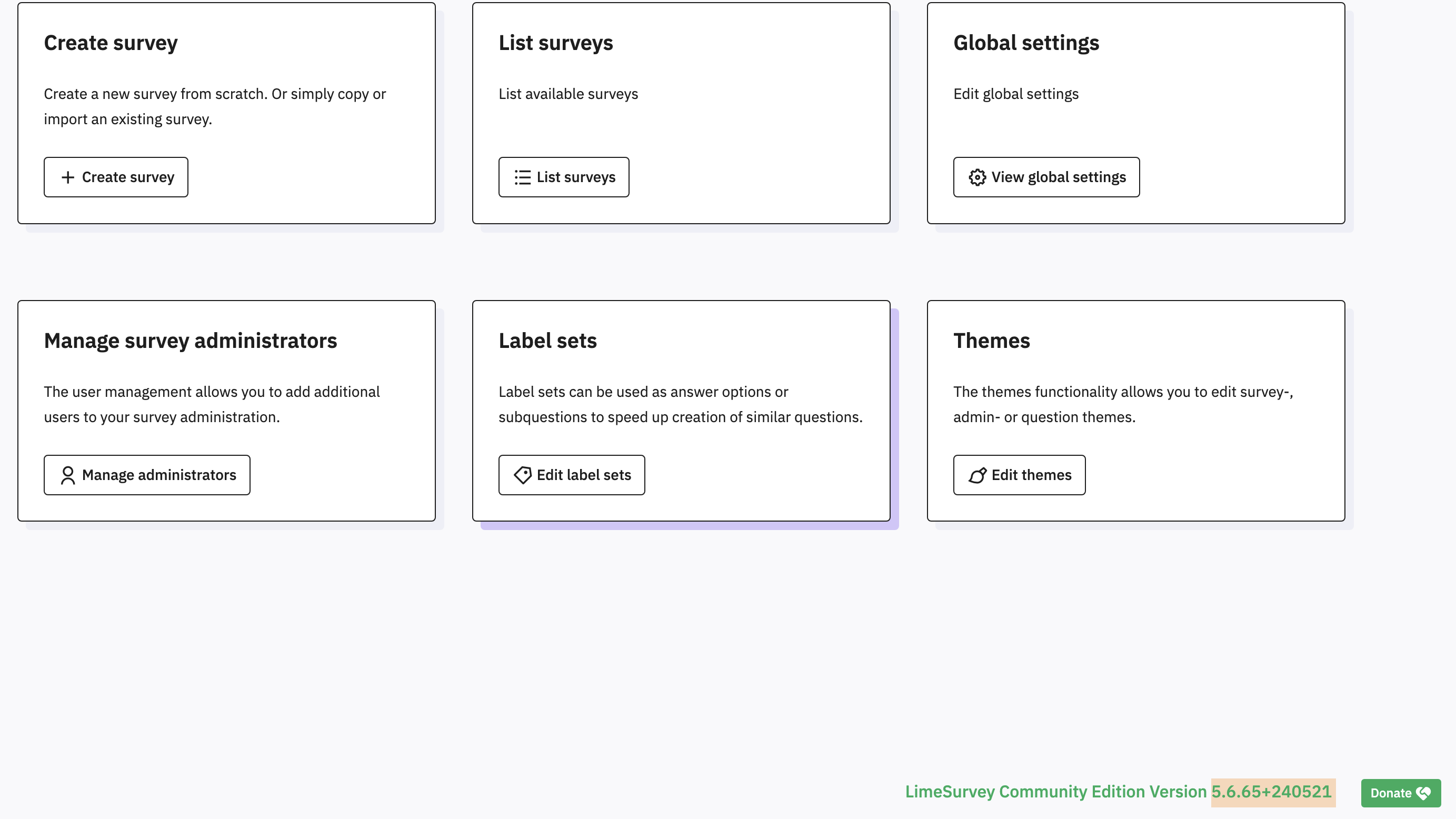Click the plus icon on Create survey button
This screenshot has width=1456, height=819.
(x=68, y=177)
